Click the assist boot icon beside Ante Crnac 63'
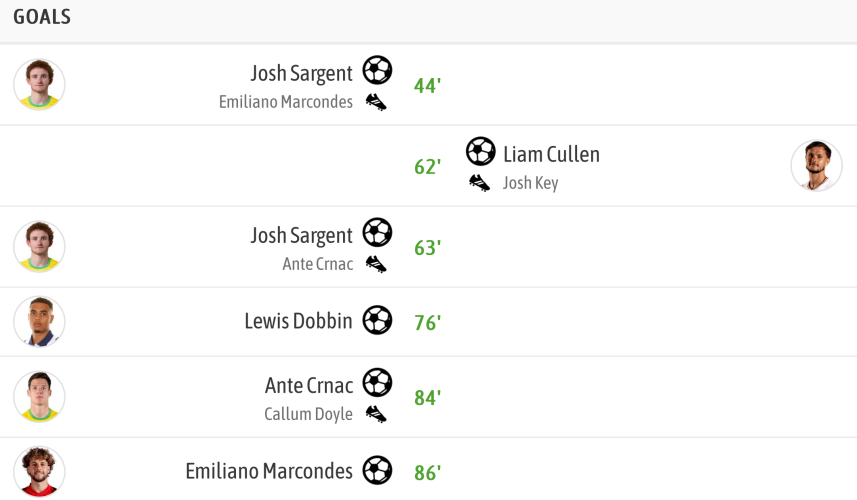 [376, 264]
